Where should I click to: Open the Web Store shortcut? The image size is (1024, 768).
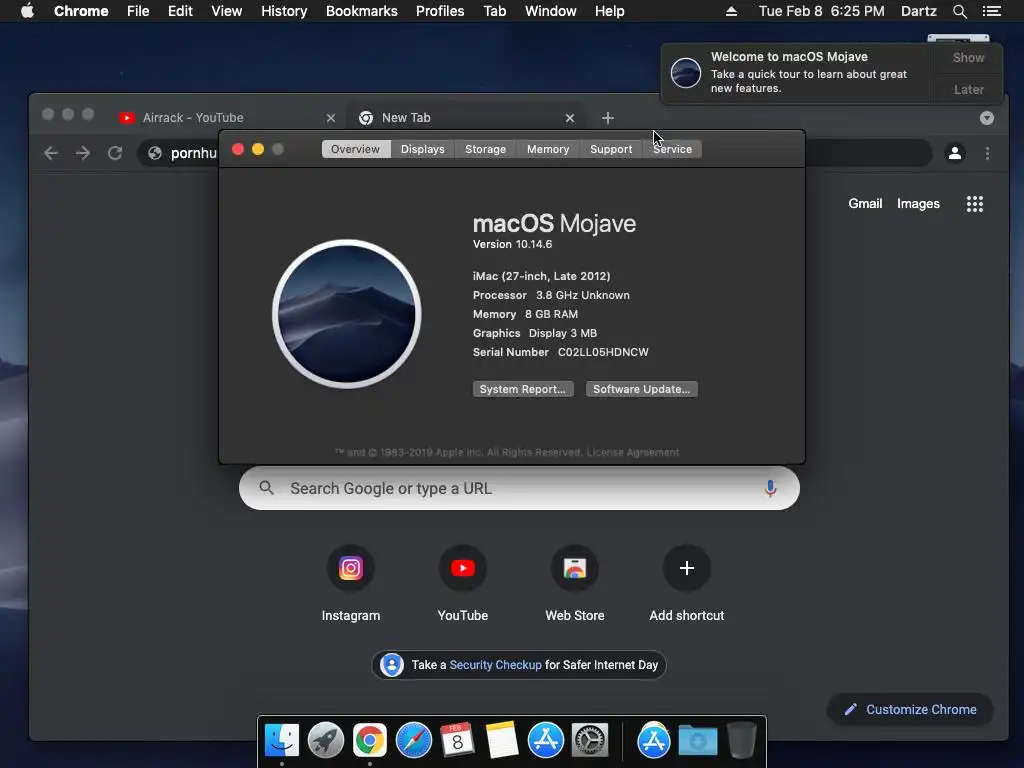(x=575, y=568)
